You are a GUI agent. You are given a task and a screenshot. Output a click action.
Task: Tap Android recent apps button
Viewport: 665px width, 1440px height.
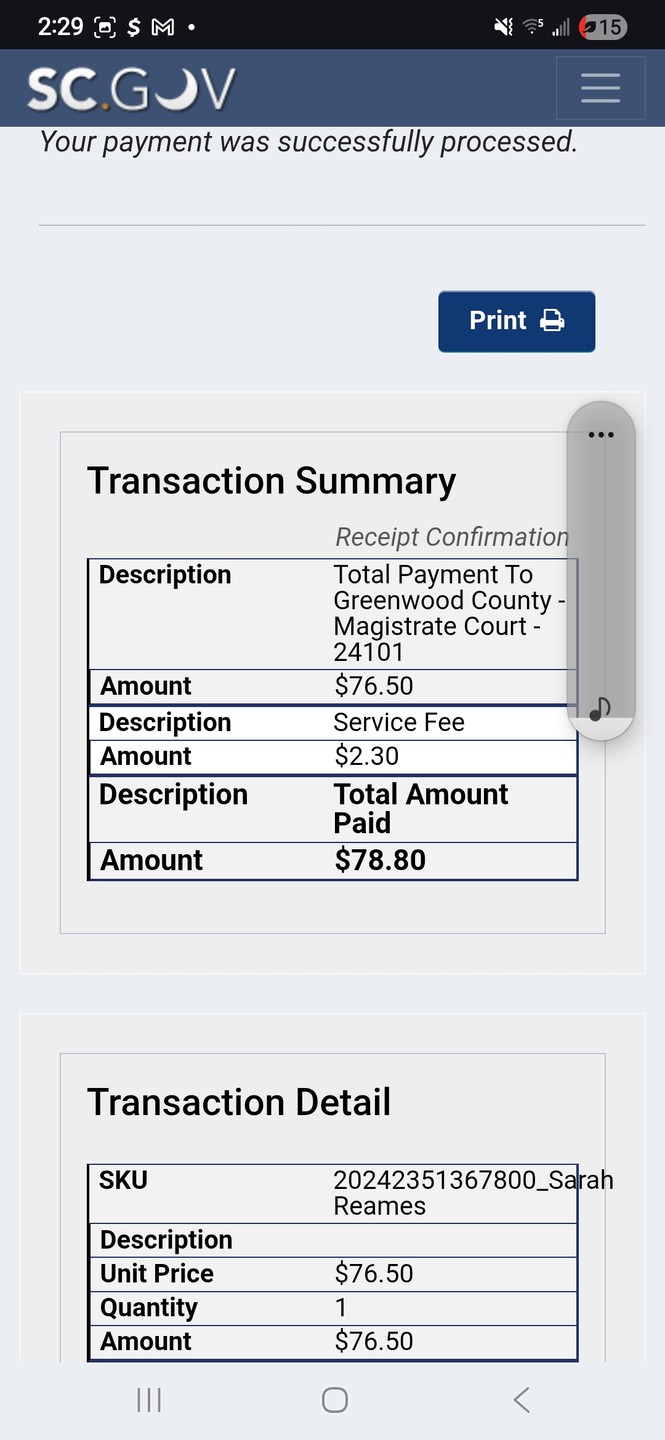(x=149, y=1400)
